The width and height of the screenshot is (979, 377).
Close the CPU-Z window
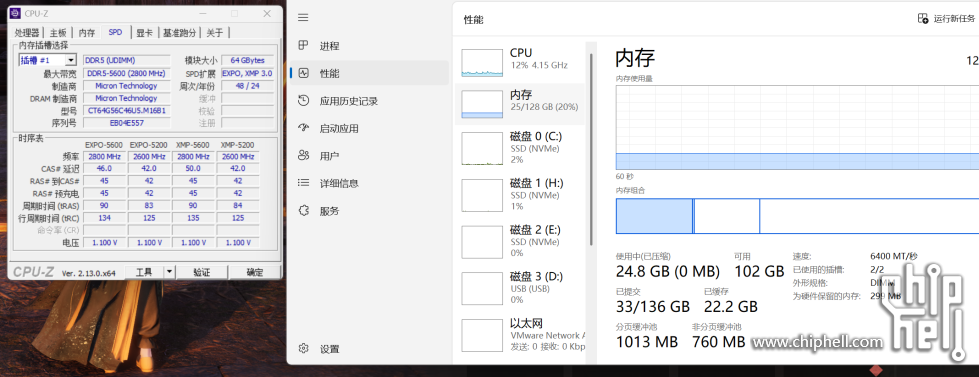267,13
